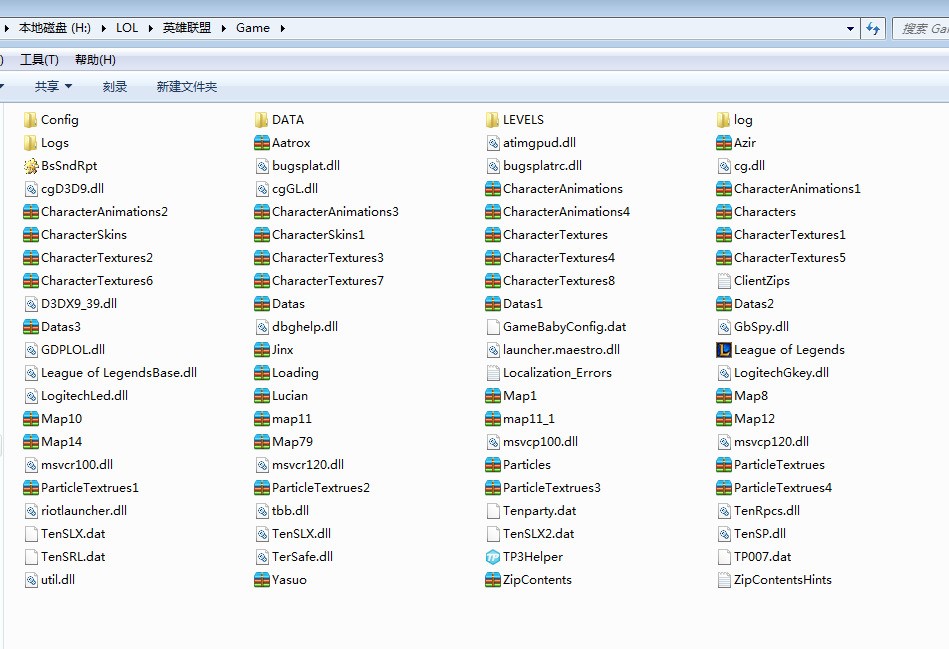Select file TP007.dat
The width and height of the screenshot is (949, 649).
(x=755, y=557)
